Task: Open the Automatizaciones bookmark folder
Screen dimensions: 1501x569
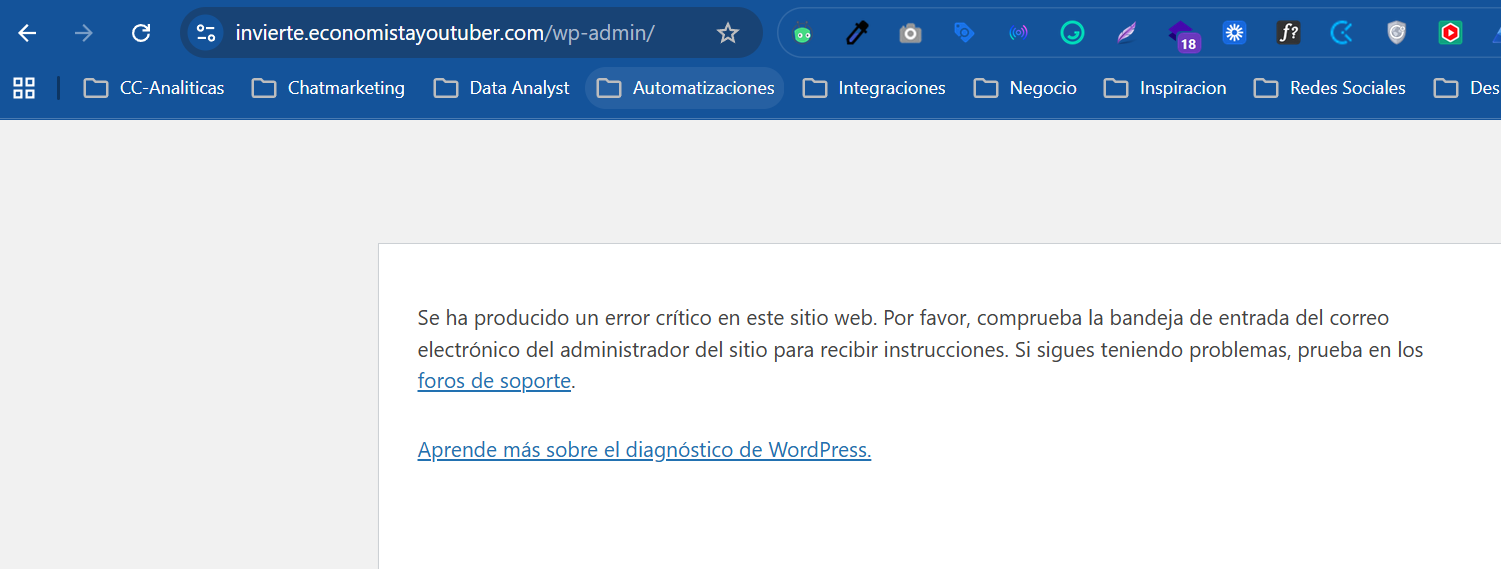Action: point(685,88)
